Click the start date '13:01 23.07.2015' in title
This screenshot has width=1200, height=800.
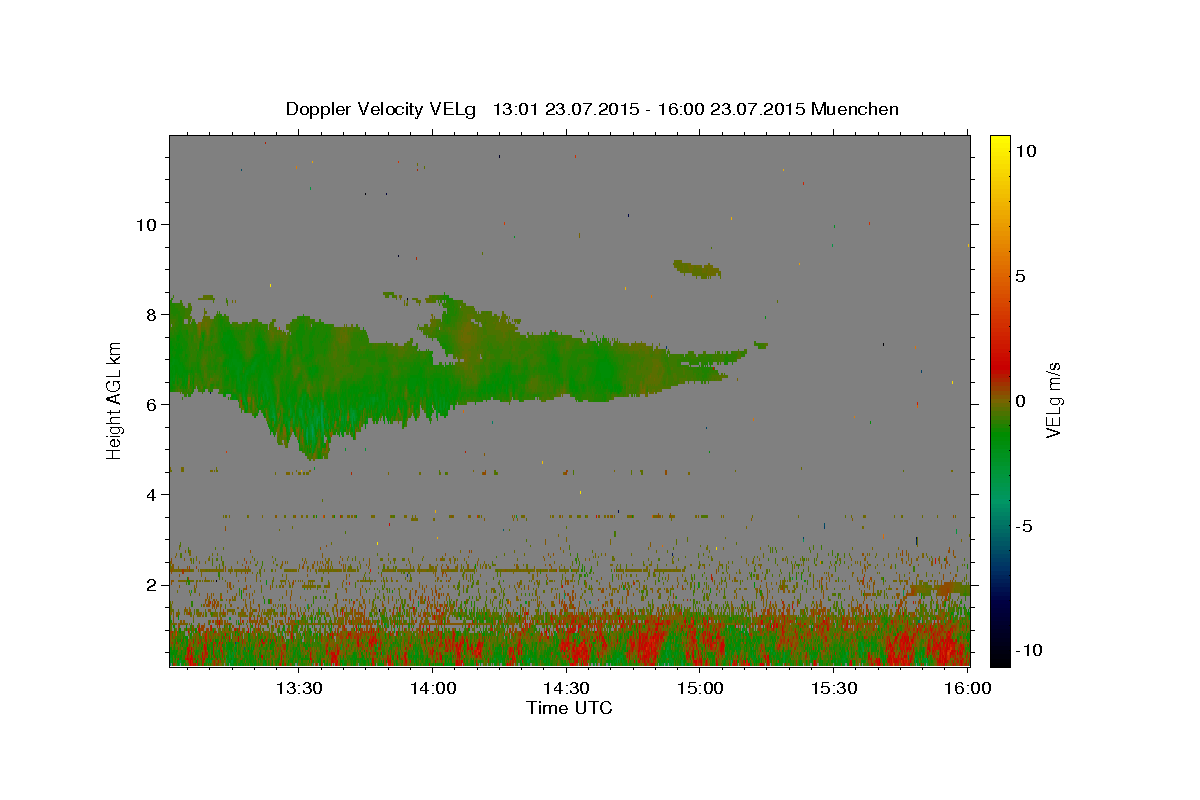(564, 109)
